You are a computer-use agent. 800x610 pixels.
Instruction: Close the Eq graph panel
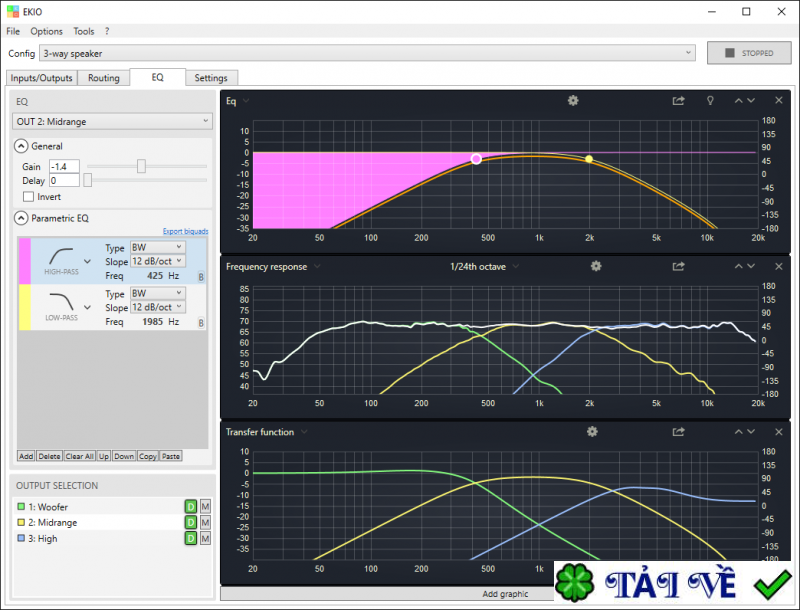coord(779,101)
